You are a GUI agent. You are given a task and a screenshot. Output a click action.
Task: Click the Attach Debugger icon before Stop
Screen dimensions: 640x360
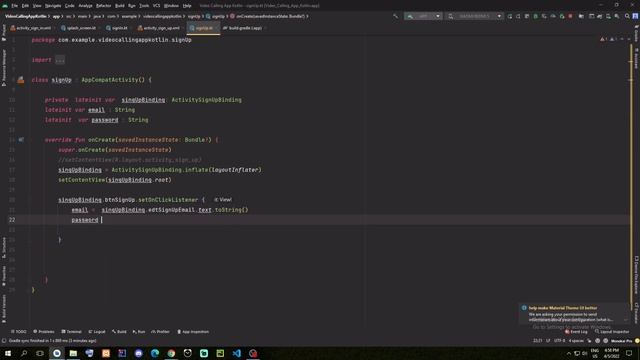point(562,16)
